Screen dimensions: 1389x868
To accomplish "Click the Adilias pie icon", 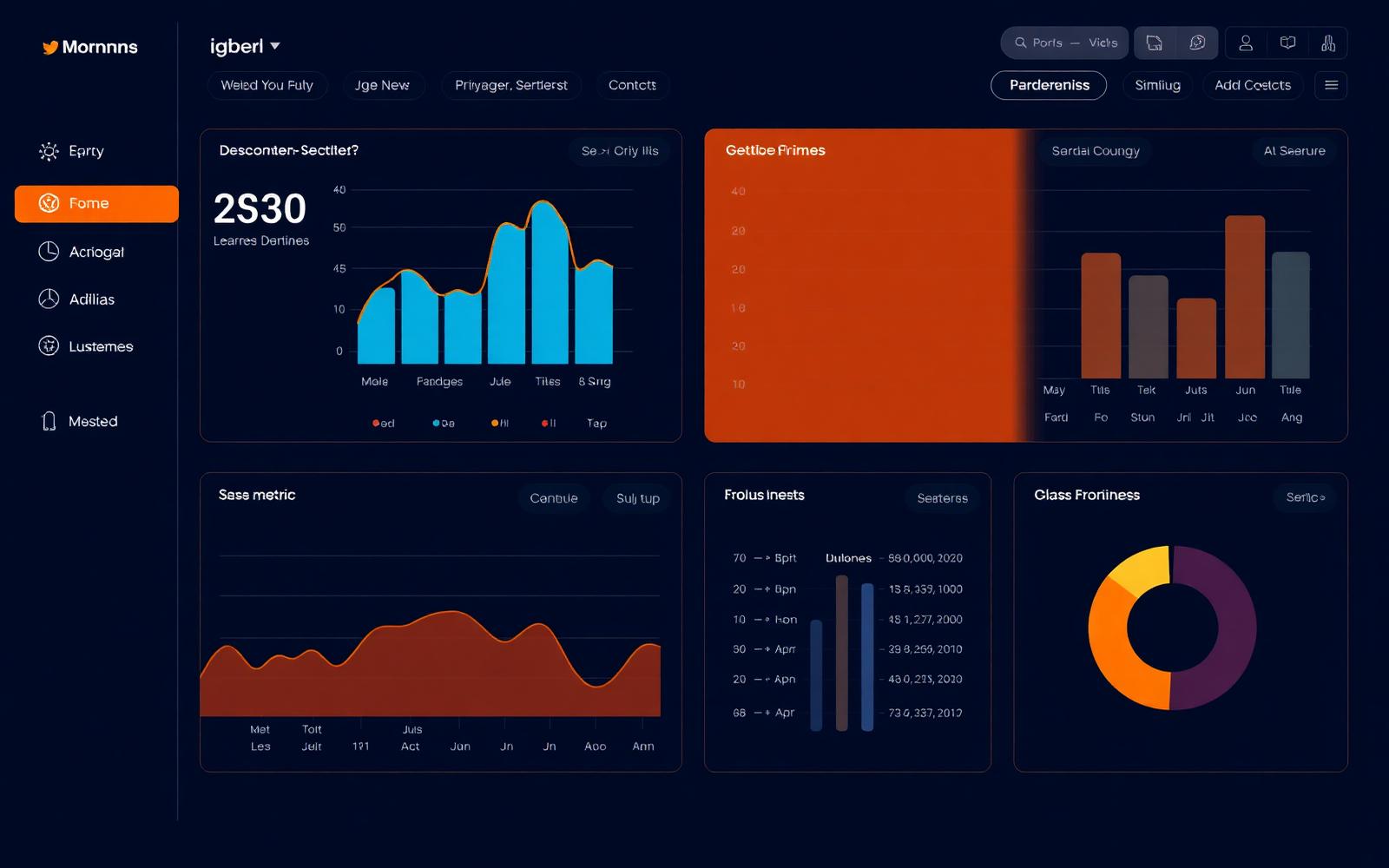I will (x=49, y=299).
